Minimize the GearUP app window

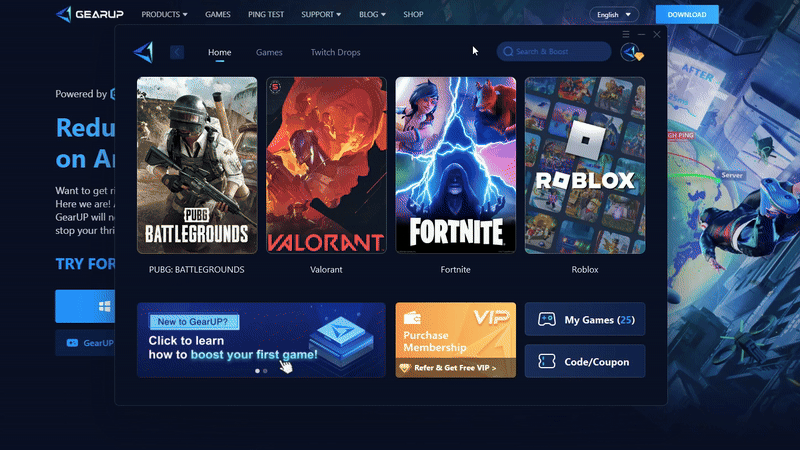641,34
